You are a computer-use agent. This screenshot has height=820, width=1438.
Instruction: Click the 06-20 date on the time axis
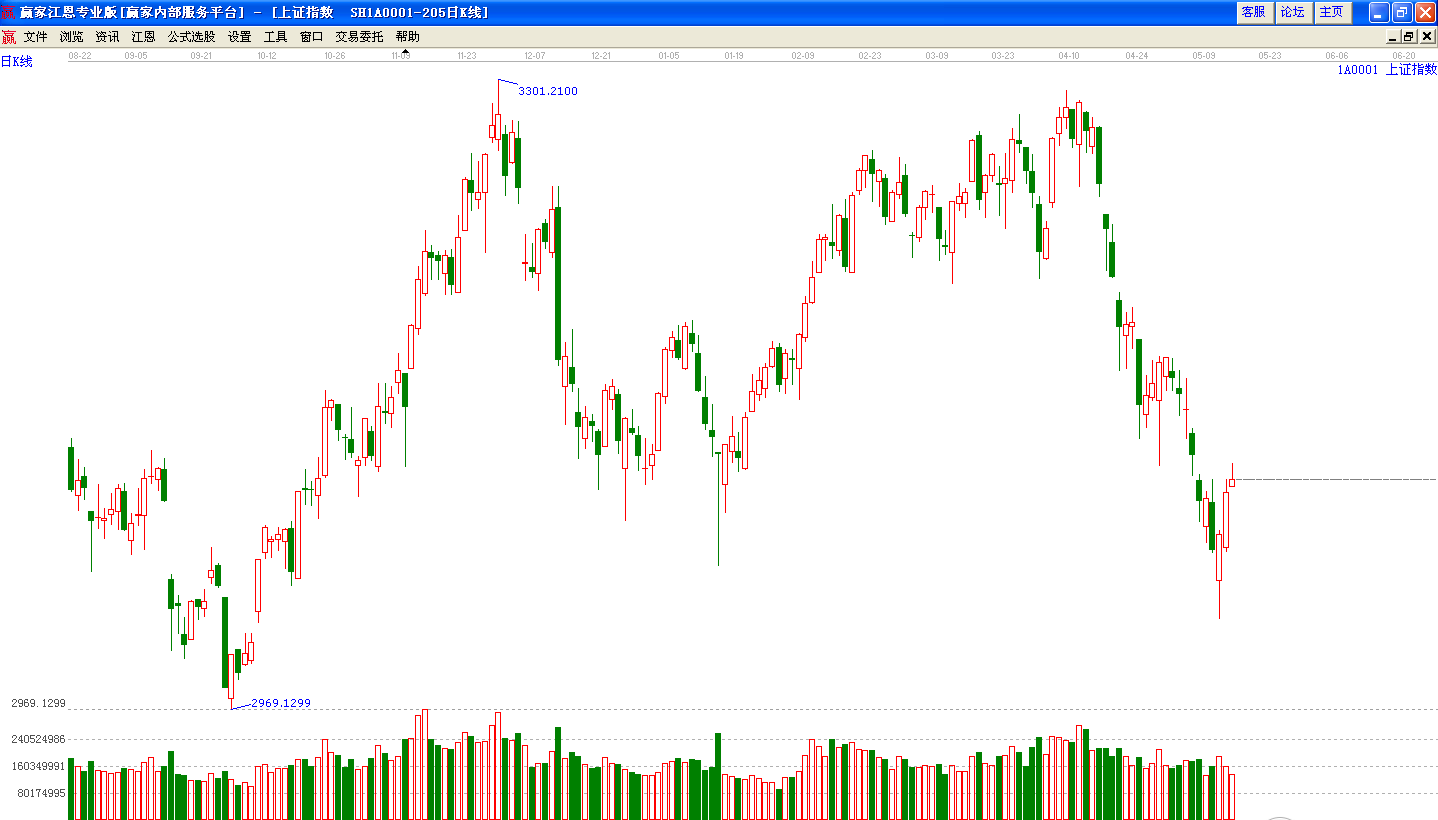point(1403,56)
